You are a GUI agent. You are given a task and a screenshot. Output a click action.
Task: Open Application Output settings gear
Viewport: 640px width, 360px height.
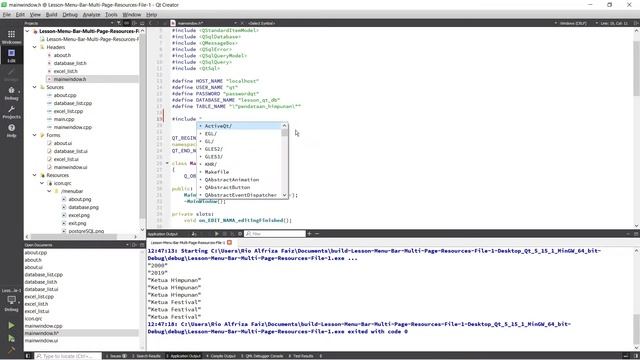240,234
